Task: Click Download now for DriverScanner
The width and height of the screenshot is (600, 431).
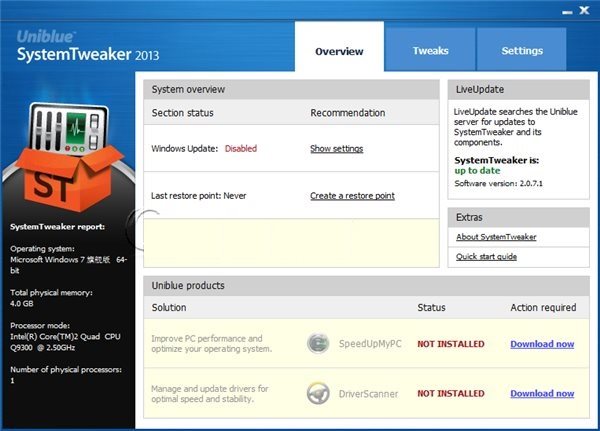Action: [x=542, y=393]
